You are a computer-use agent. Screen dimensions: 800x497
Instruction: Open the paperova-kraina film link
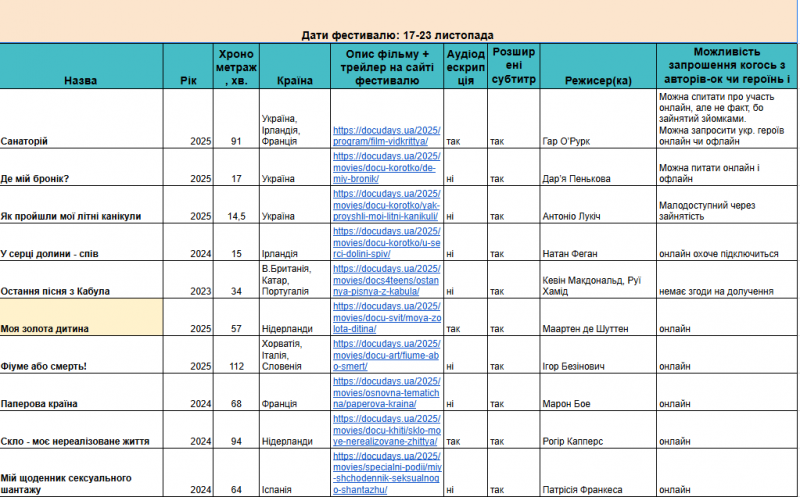386,392
